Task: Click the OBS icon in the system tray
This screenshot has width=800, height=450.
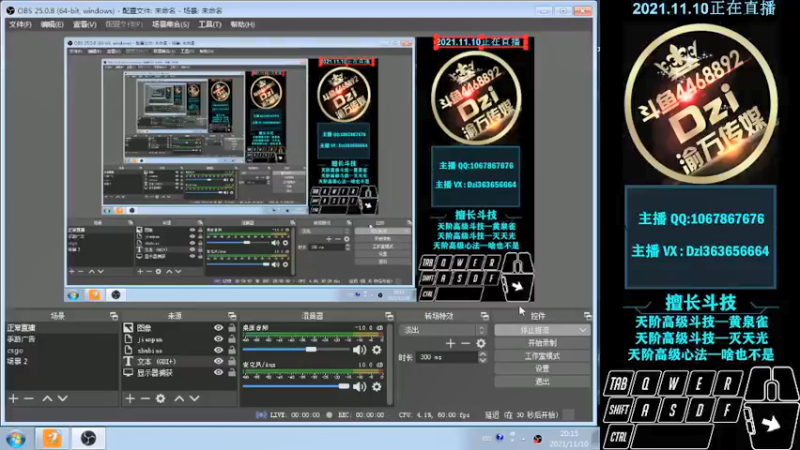Action: pos(537,439)
